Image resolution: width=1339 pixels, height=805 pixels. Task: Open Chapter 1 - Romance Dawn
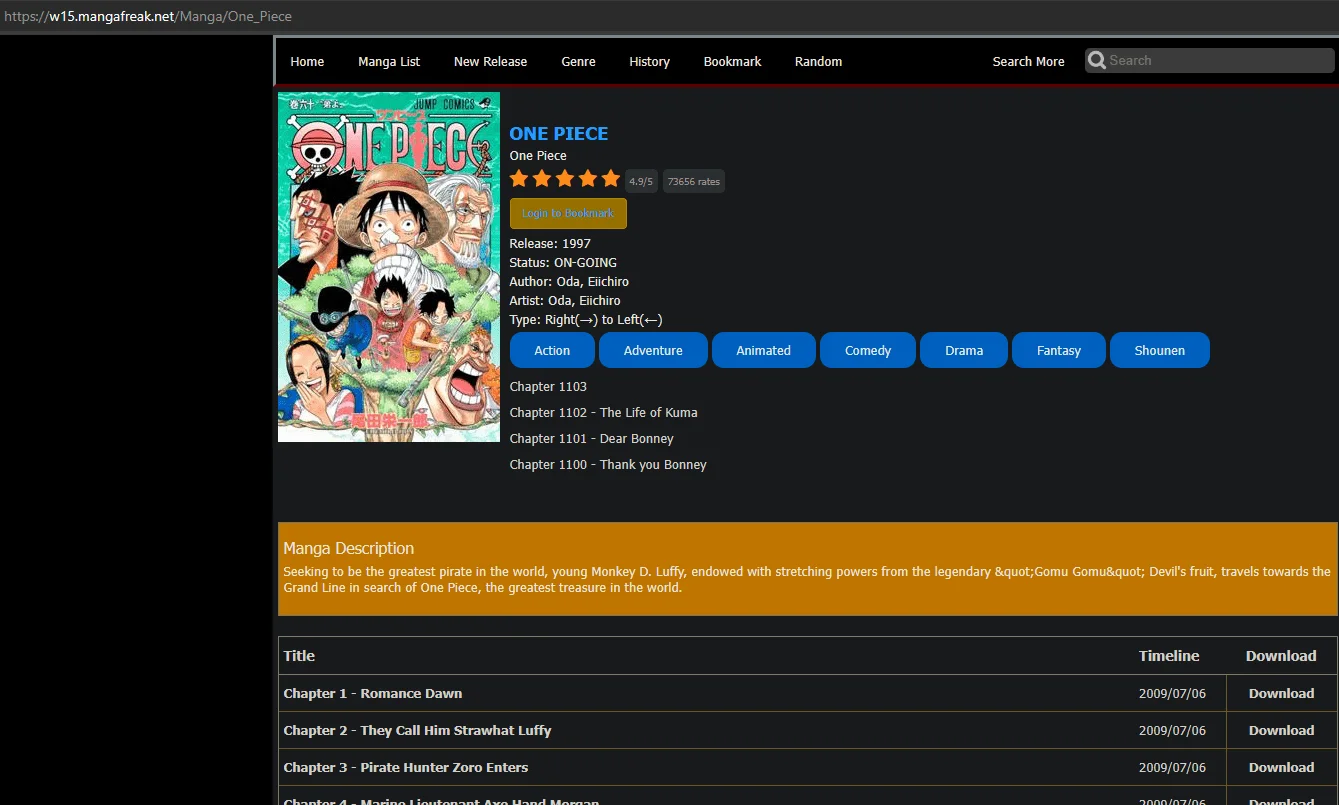(x=373, y=693)
